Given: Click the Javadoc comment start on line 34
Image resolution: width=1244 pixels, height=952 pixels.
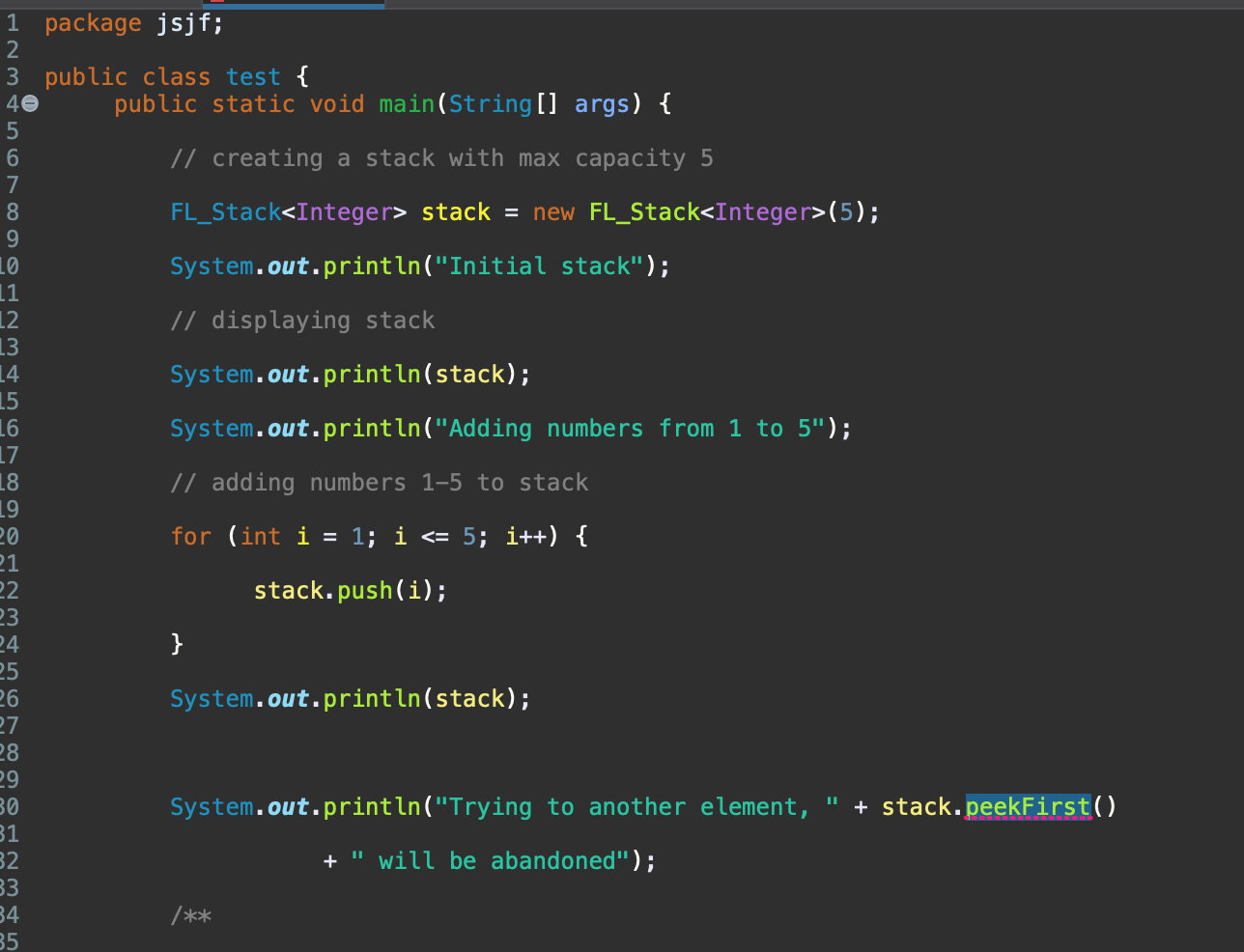Looking at the screenshot, I should click(x=192, y=914).
